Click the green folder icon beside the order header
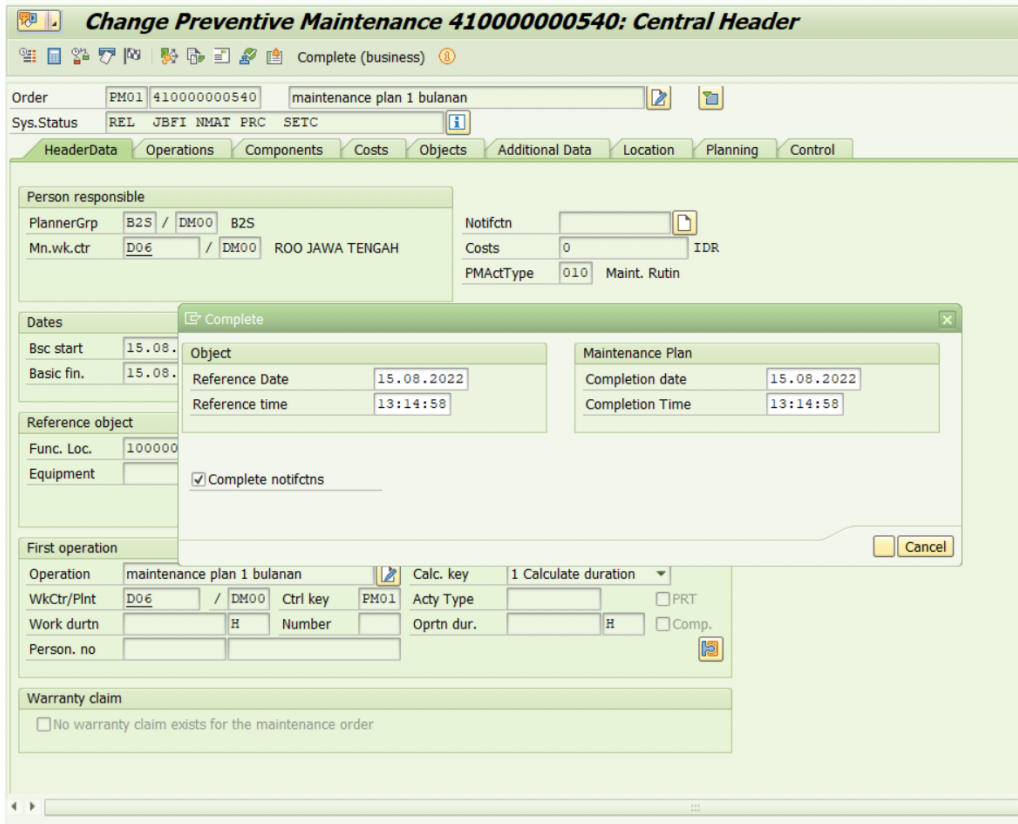Image resolution: width=1018 pixels, height=824 pixels. (x=711, y=97)
